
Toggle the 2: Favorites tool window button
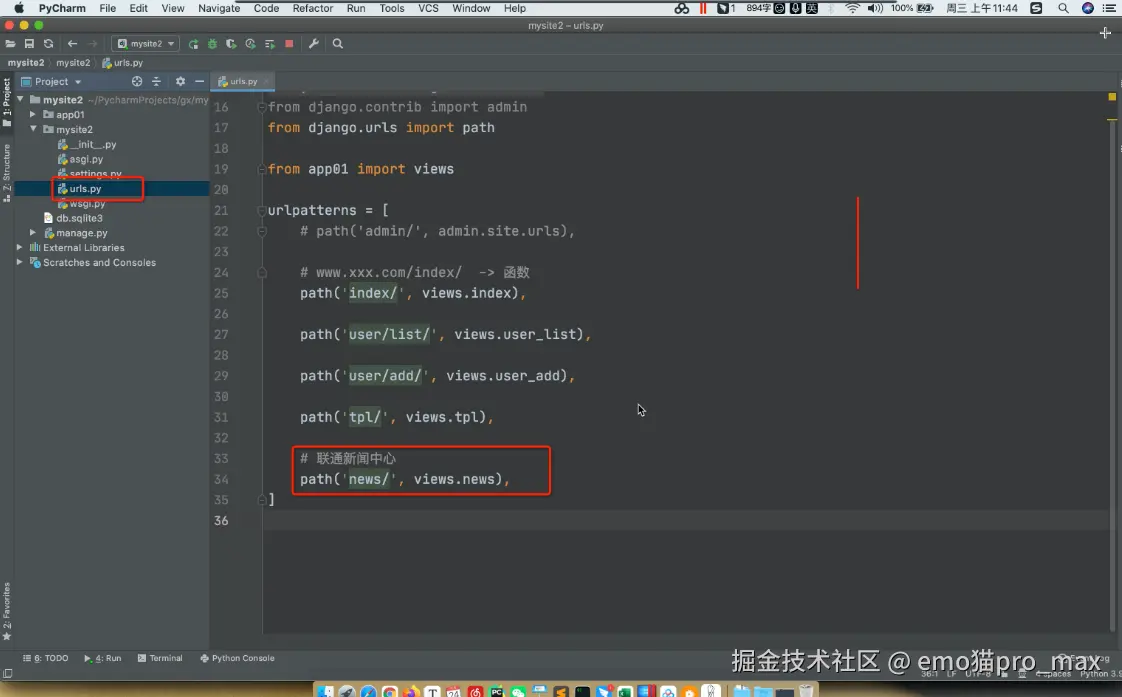[6, 611]
